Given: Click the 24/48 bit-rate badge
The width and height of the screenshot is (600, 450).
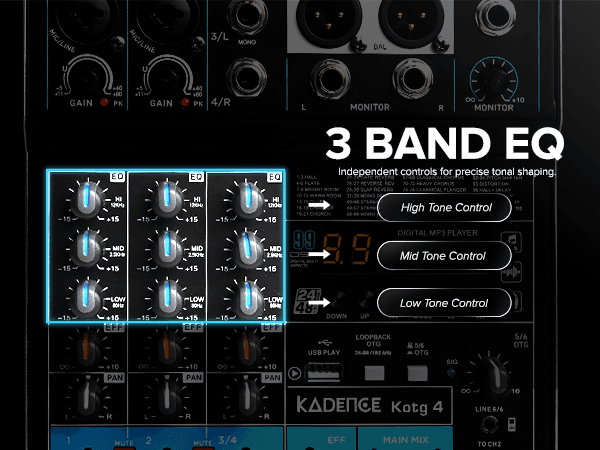Looking at the screenshot, I should 307,300.
